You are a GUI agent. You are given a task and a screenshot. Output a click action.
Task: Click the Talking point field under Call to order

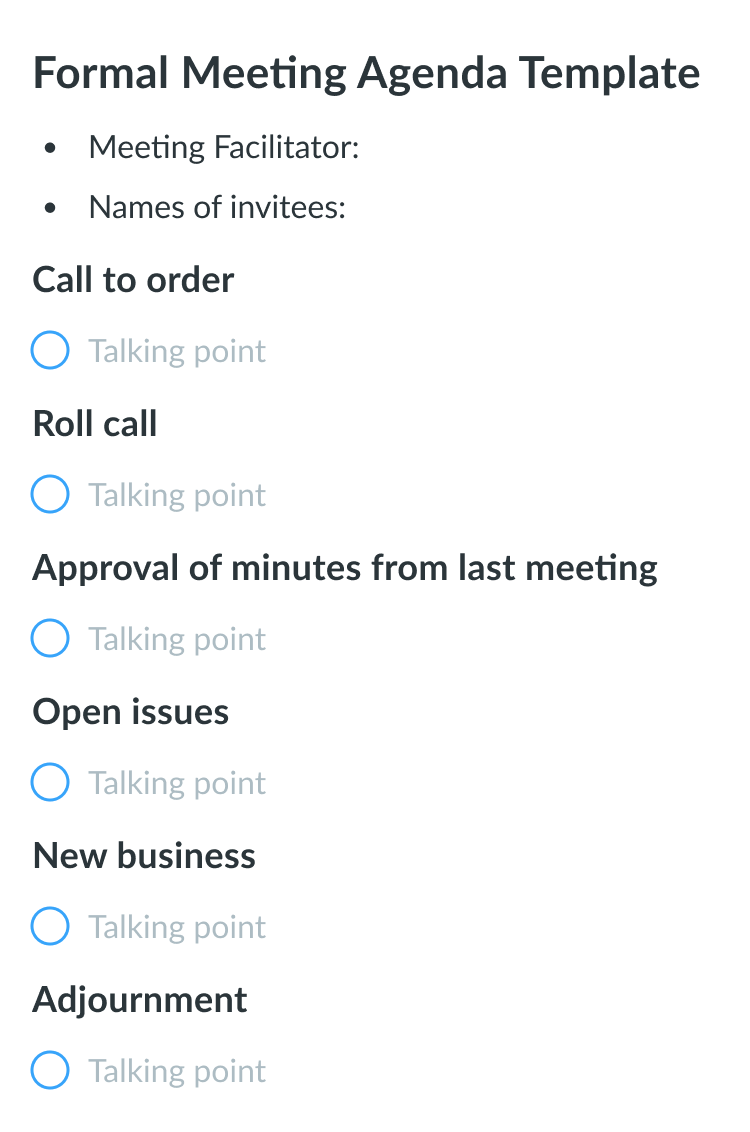tap(177, 352)
